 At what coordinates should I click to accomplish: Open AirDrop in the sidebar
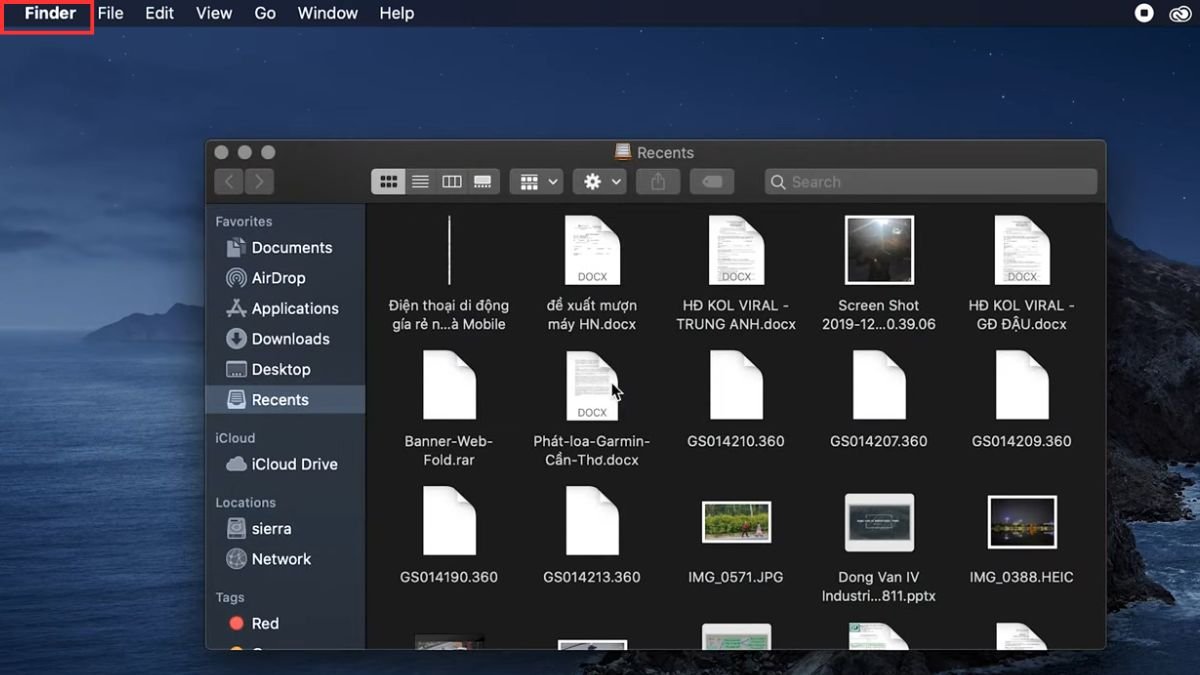(x=277, y=278)
